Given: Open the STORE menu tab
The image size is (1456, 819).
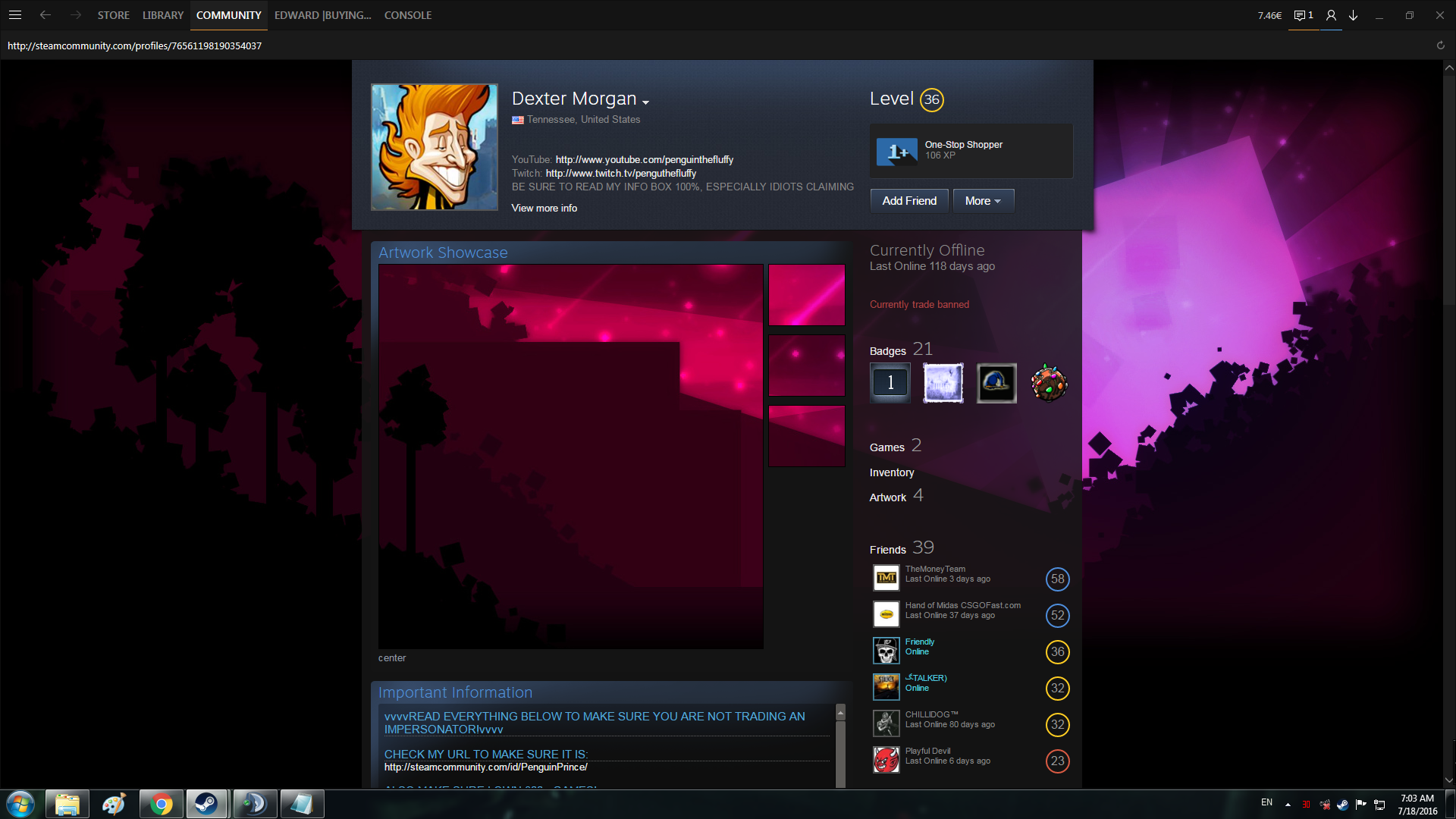Looking at the screenshot, I should (113, 15).
